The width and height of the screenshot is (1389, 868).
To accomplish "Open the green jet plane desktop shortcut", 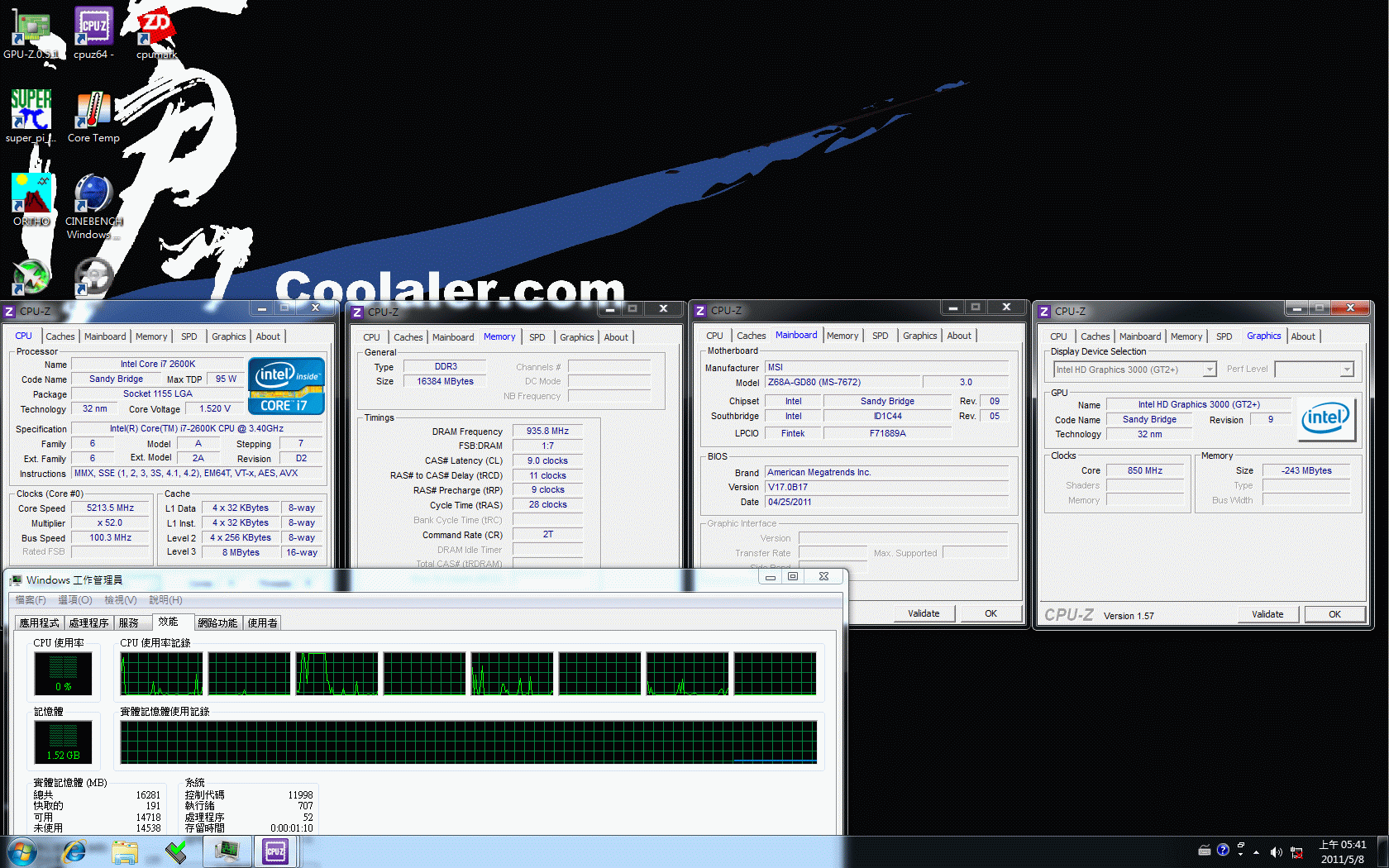I will [31, 277].
